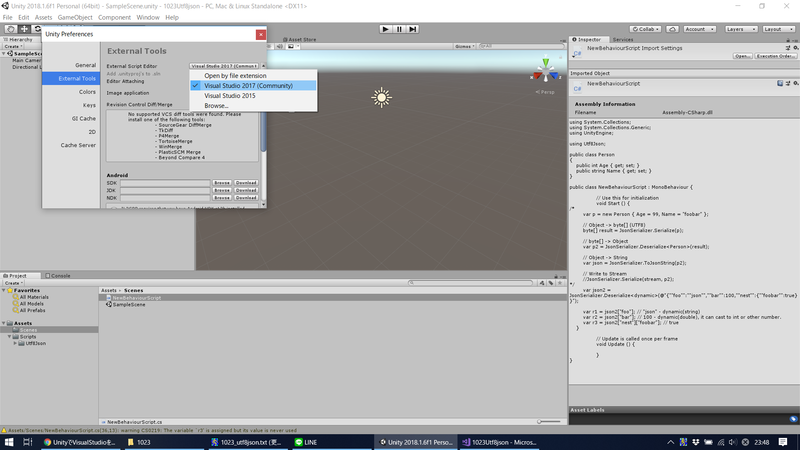Viewport: 800px width, 450px height.
Task: Show hidden system tray icons
Action: 670,442
